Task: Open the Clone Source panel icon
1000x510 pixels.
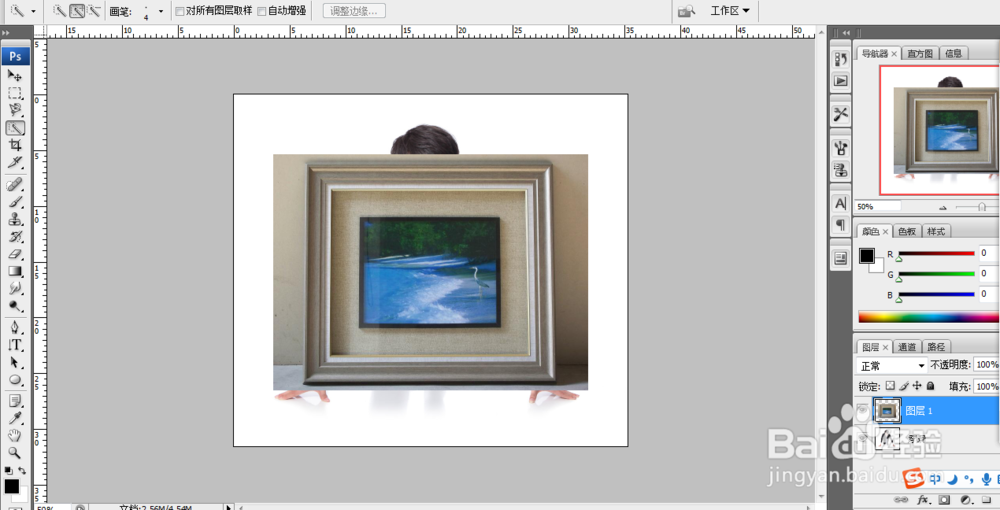Action: pos(841,170)
